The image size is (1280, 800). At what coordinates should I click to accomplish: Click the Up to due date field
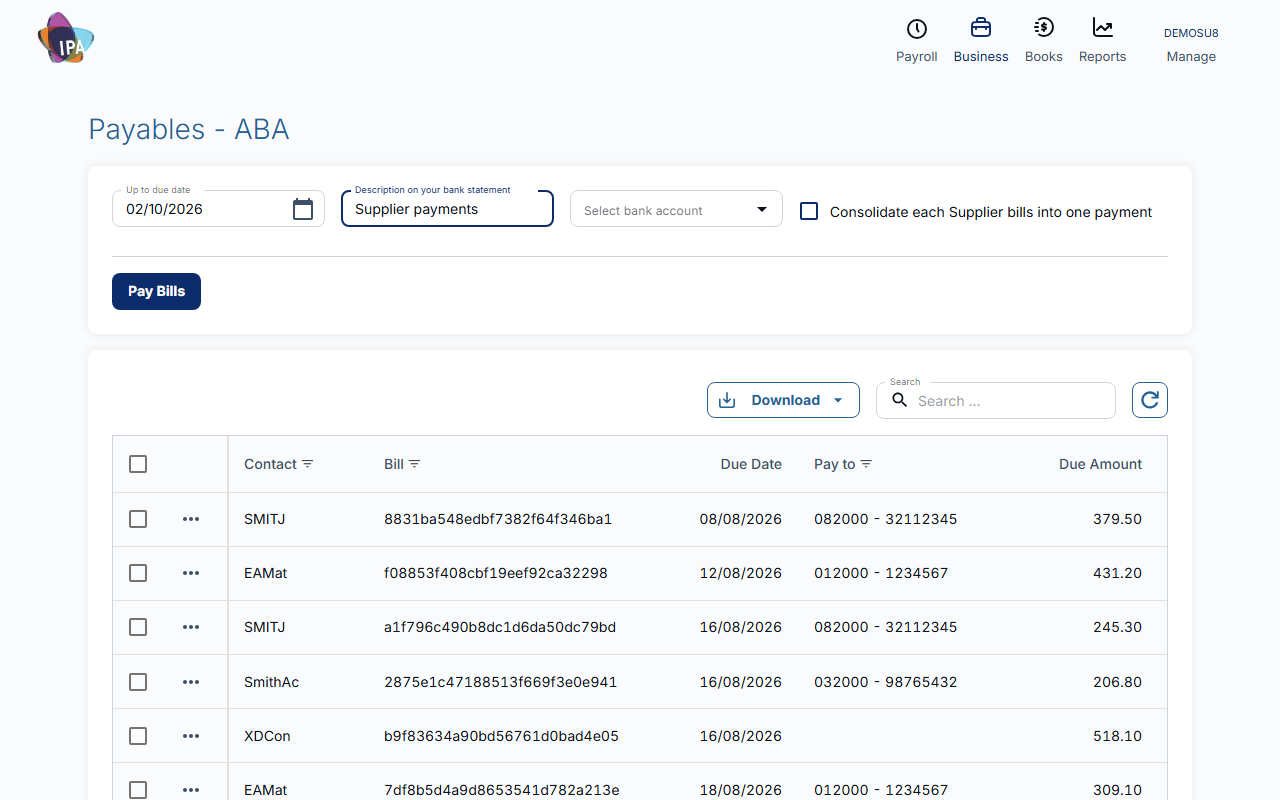(x=218, y=209)
